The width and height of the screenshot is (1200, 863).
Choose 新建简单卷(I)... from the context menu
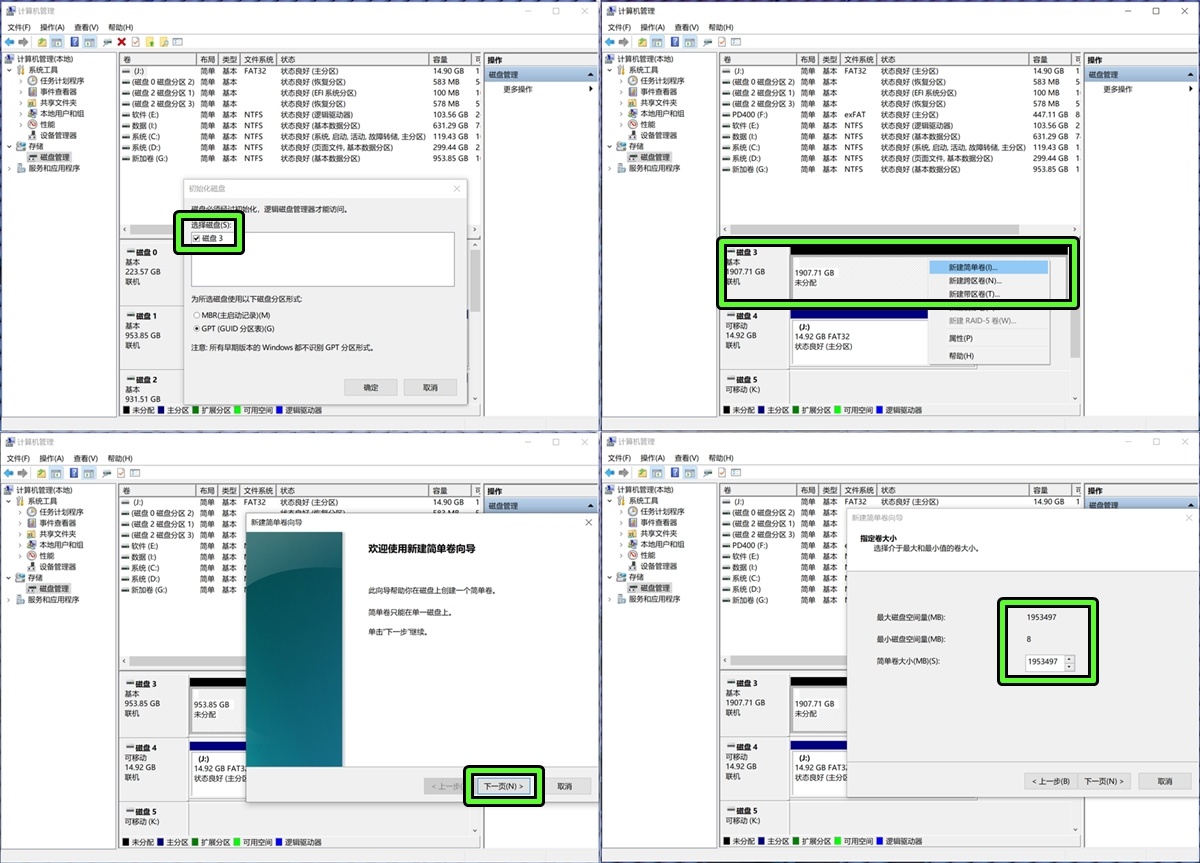click(988, 267)
